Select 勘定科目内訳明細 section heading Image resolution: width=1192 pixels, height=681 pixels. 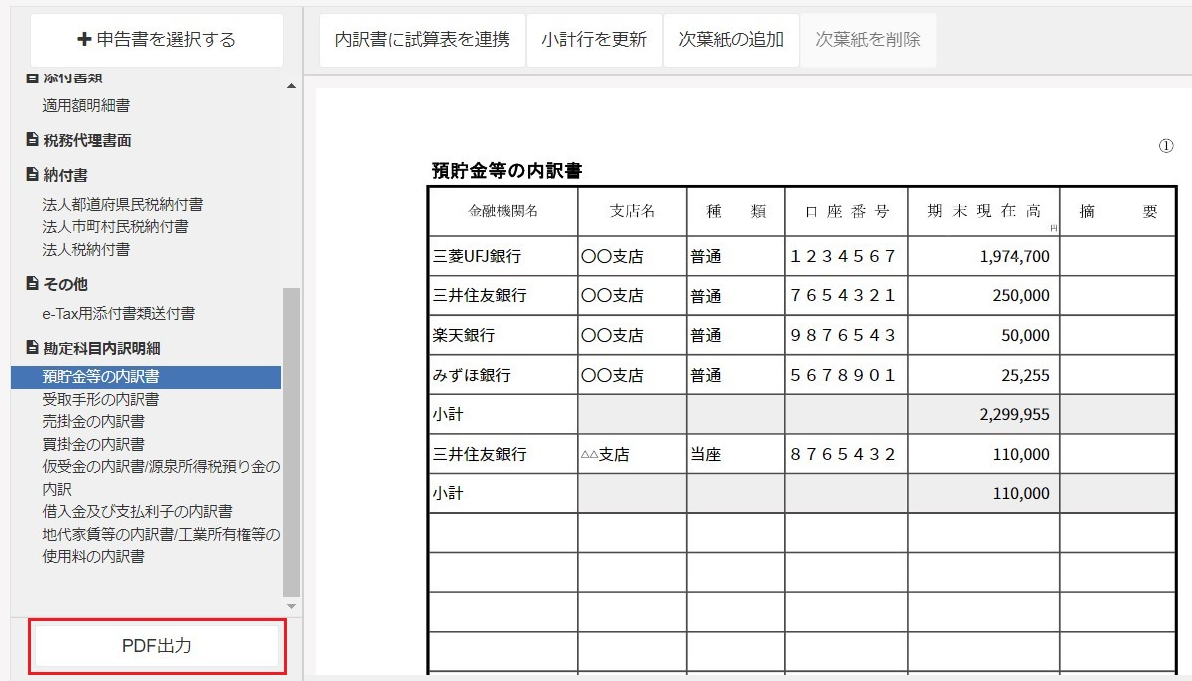click(x=102, y=349)
